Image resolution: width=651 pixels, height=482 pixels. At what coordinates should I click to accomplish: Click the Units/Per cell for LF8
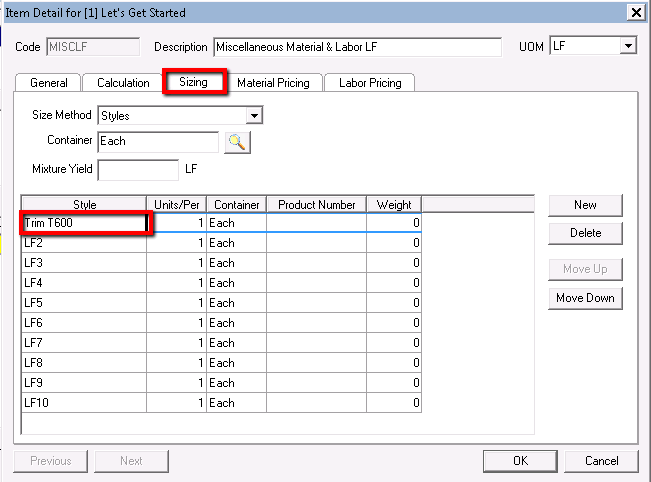pos(176,362)
